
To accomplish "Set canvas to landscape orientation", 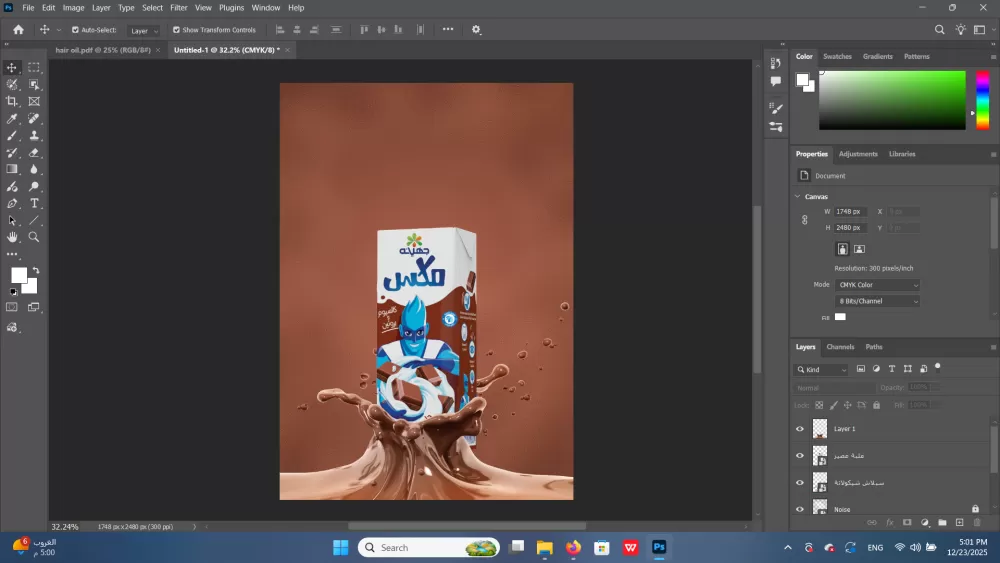I will click(859, 249).
